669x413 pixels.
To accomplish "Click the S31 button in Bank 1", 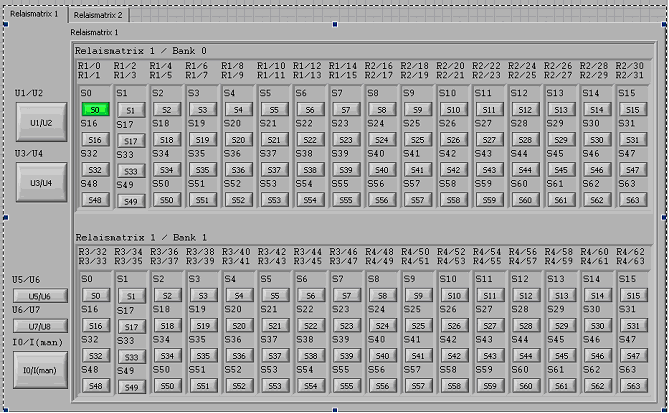I will pyautogui.click(x=634, y=326).
